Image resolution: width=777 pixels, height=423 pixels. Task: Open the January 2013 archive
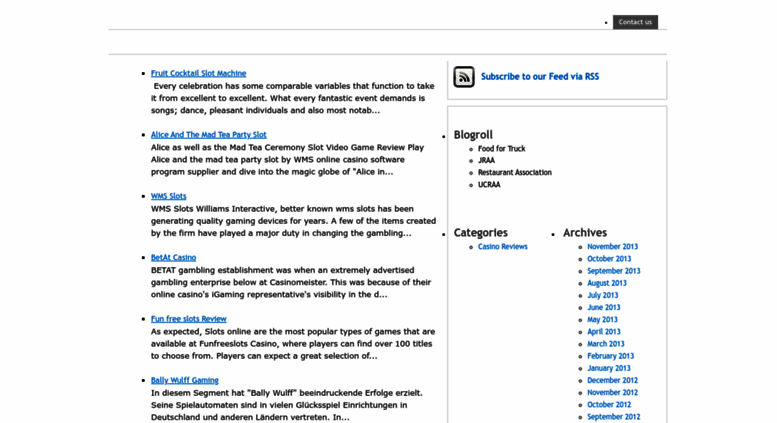click(x=609, y=368)
